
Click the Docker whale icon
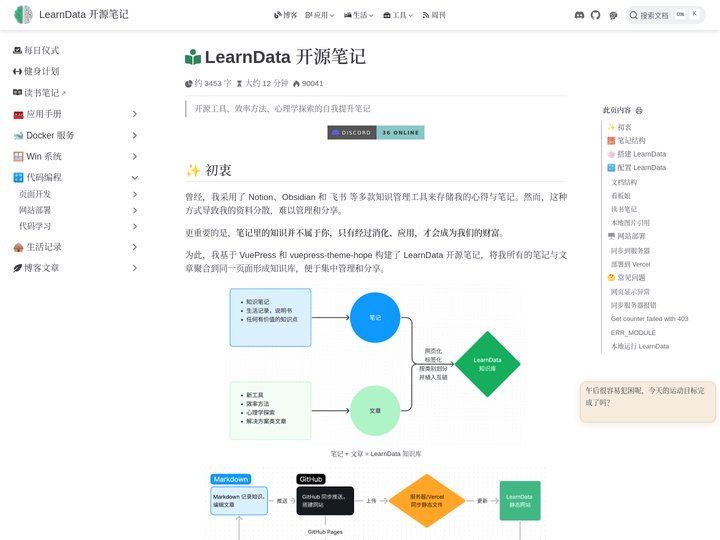[x=18, y=135]
